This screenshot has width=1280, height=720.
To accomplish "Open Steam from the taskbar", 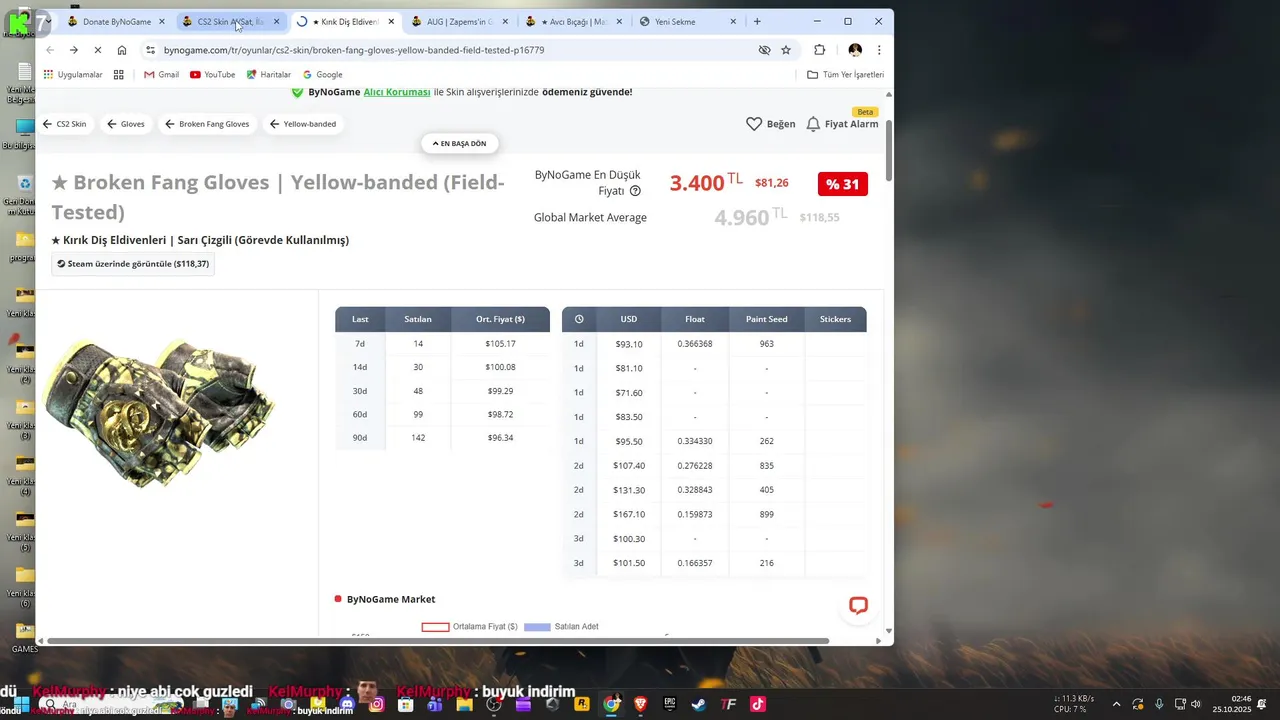I will click(698, 704).
